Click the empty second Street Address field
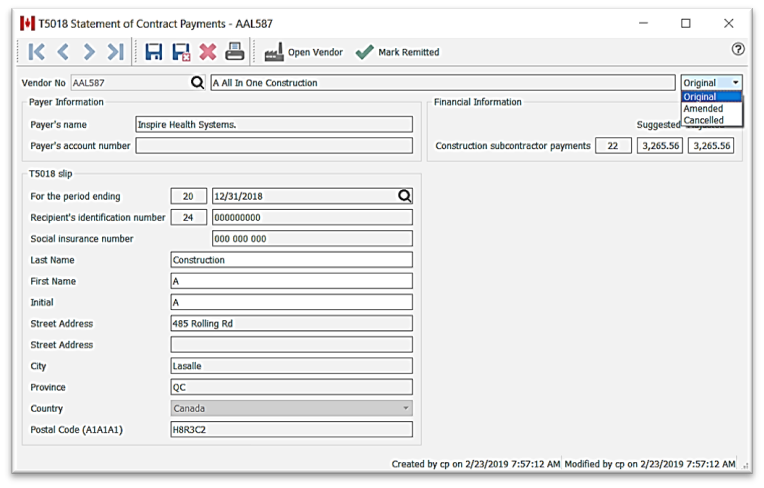The width and height of the screenshot is (764, 488). point(291,344)
